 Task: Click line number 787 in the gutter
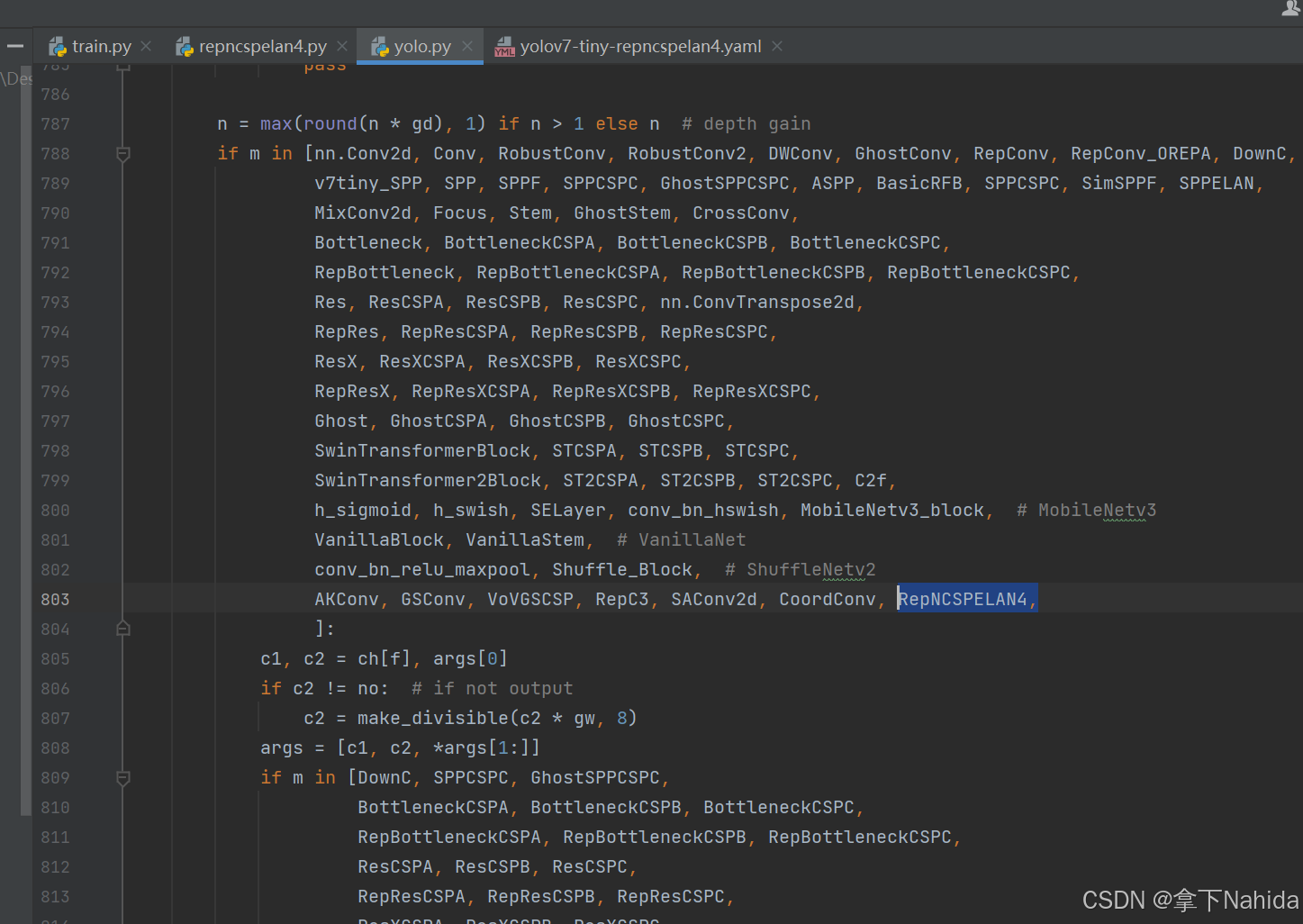click(55, 124)
